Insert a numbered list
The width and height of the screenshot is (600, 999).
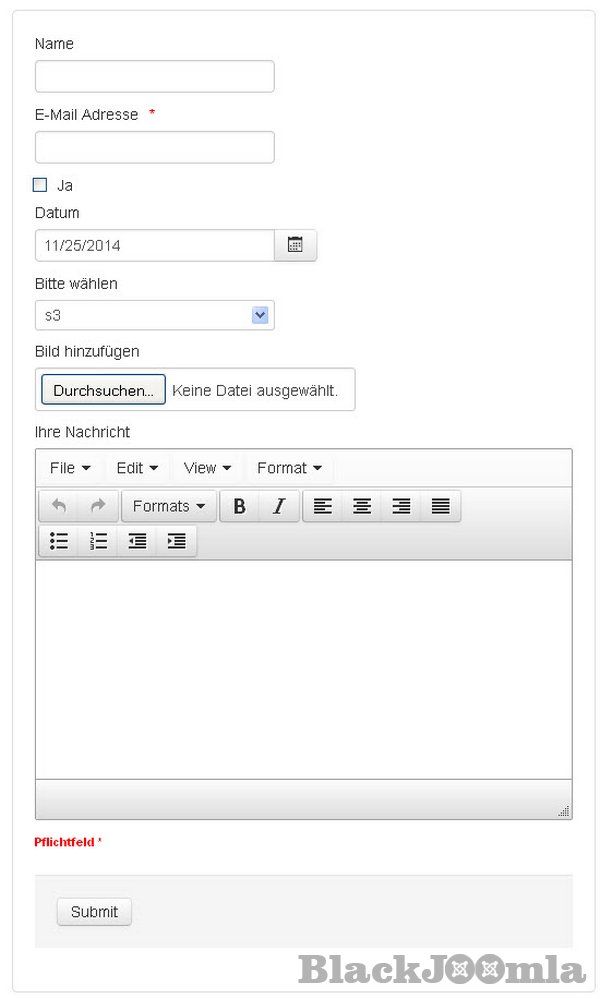[x=98, y=541]
